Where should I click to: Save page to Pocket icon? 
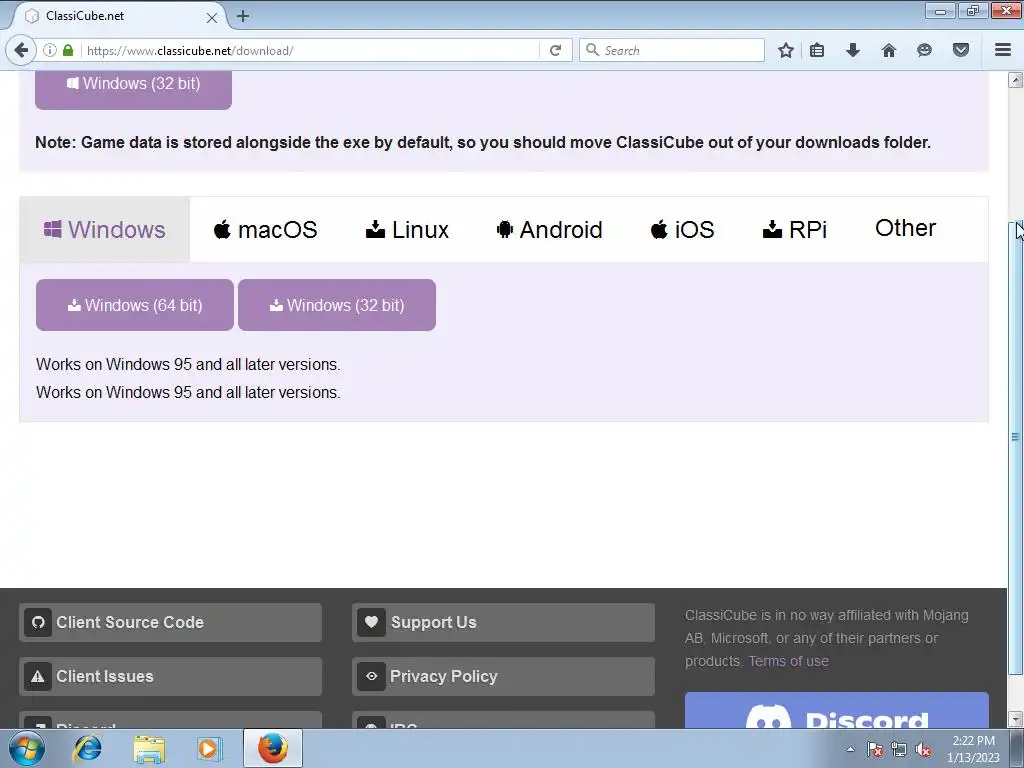pos(961,50)
